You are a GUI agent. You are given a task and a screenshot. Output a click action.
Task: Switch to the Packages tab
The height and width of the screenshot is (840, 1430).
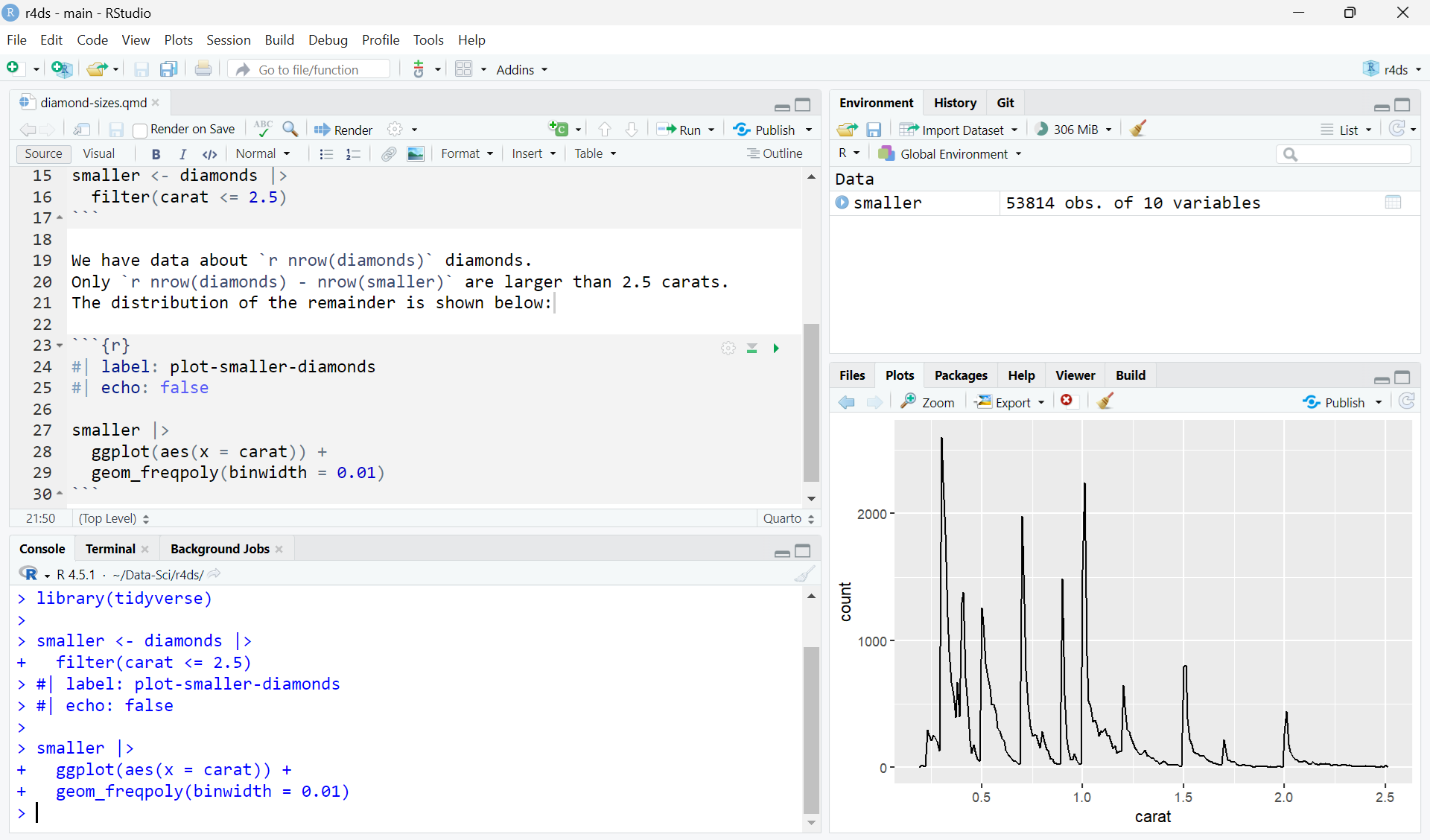961,375
